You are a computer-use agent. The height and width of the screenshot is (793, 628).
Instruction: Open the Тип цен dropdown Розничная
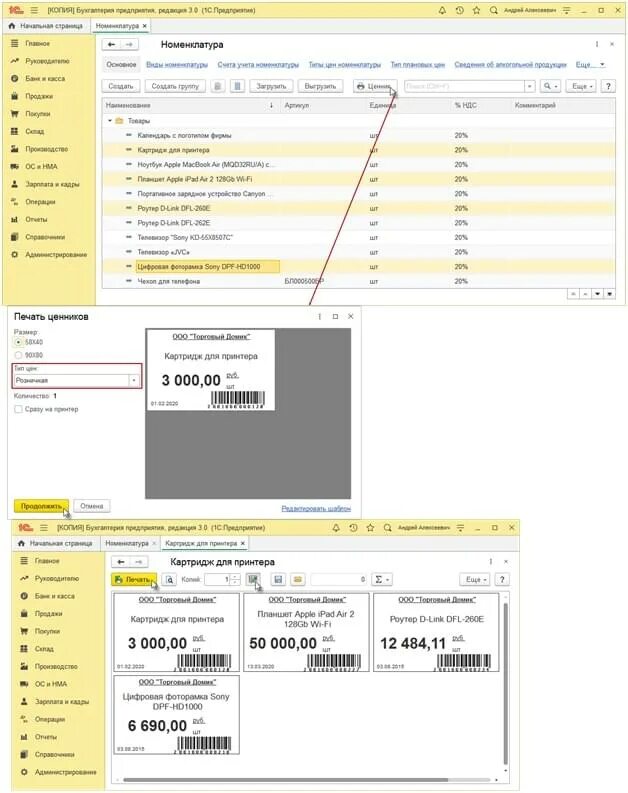click(134, 380)
